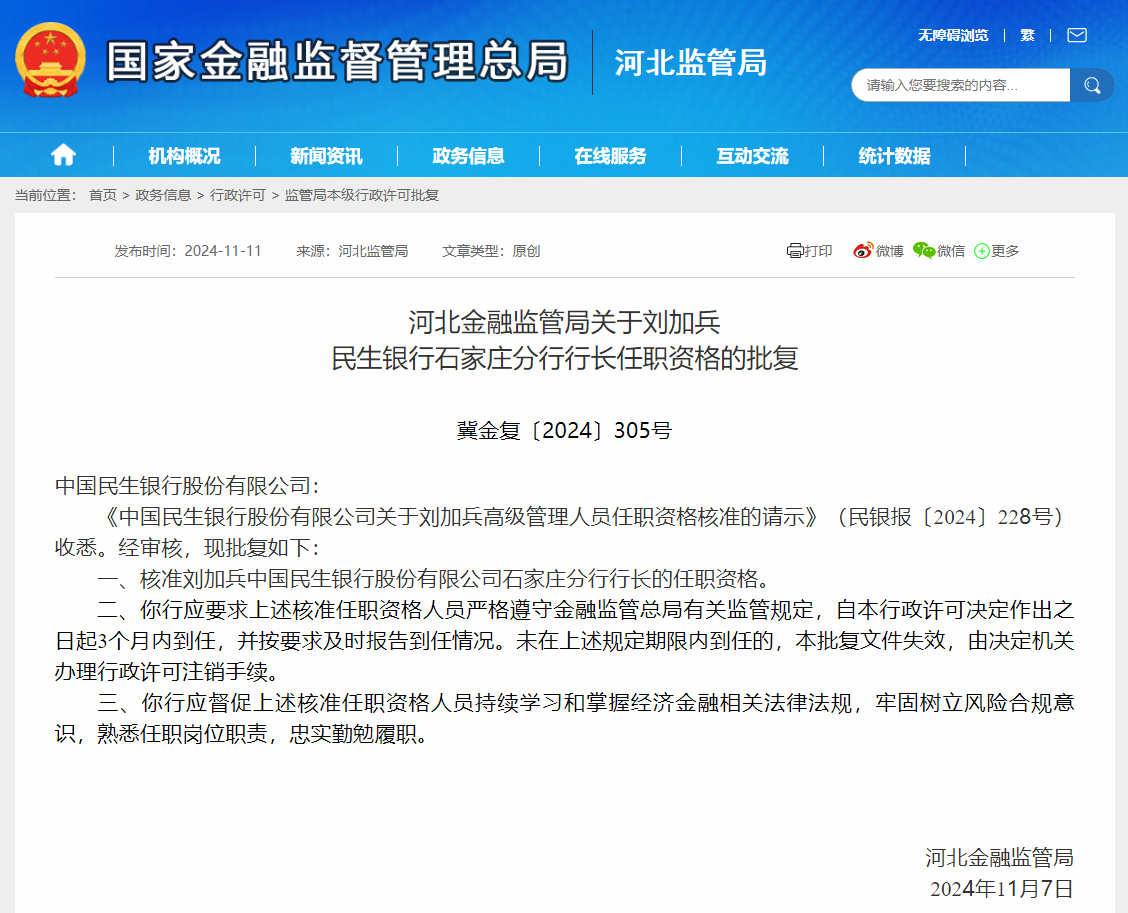1128x913 pixels.
Task: Click document number 冀金复〔2024〕305号
Action: click(564, 430)
